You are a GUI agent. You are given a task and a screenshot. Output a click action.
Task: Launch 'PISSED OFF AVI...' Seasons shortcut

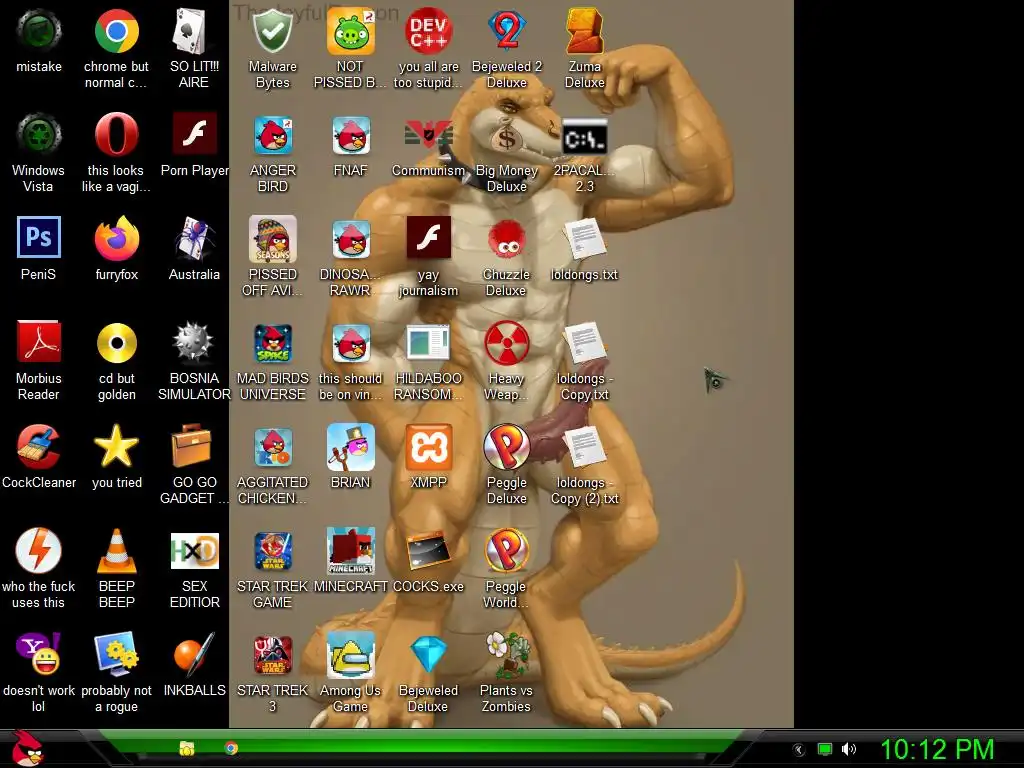[272, 238]
